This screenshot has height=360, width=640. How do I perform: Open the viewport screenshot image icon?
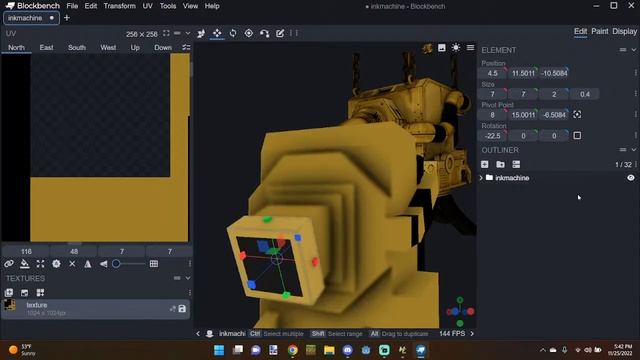(x=442, y=48)
